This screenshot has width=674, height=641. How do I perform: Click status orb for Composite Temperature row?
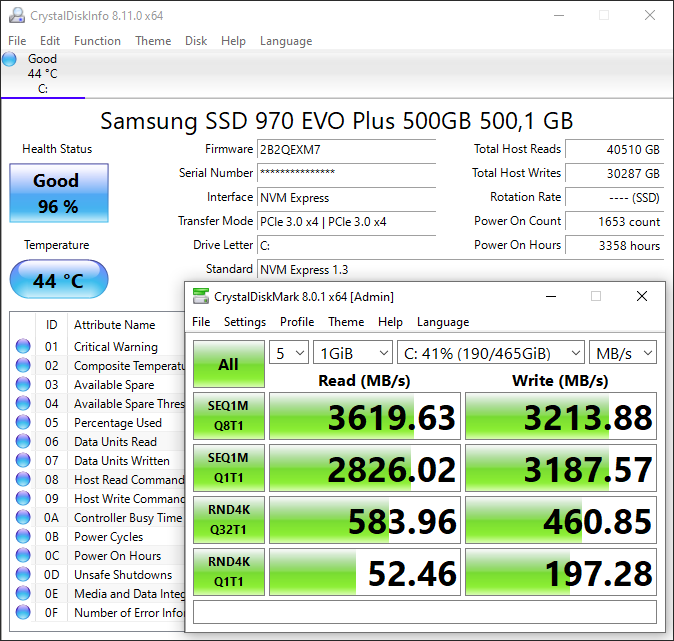[23, 365]
